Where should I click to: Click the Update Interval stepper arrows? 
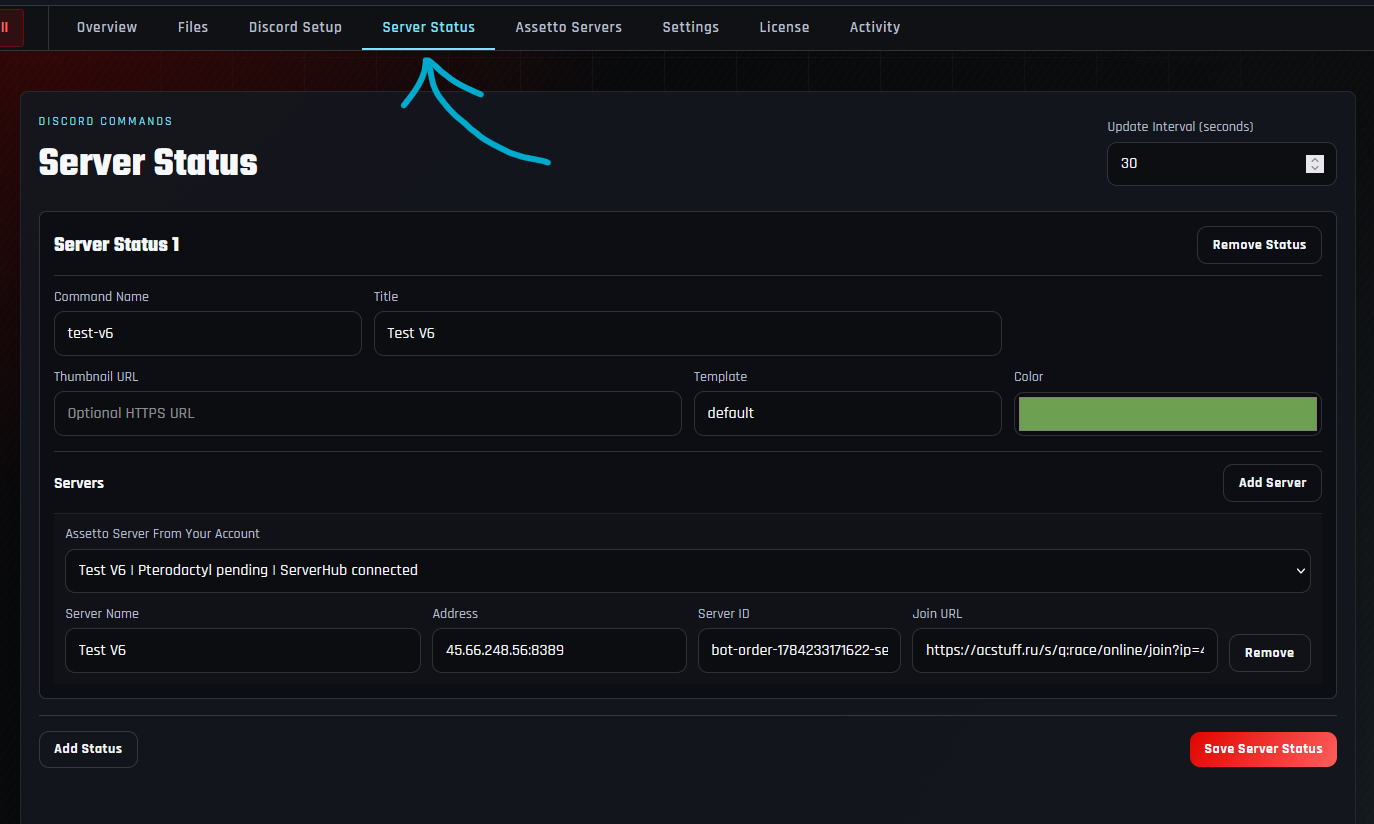point(1315,163)
